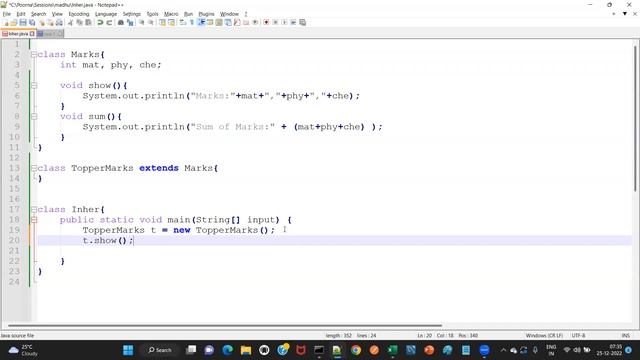Viewport: 640px width, 360px height.
Task: Click the word 'extends' on line 13
Action: (159, 168)
